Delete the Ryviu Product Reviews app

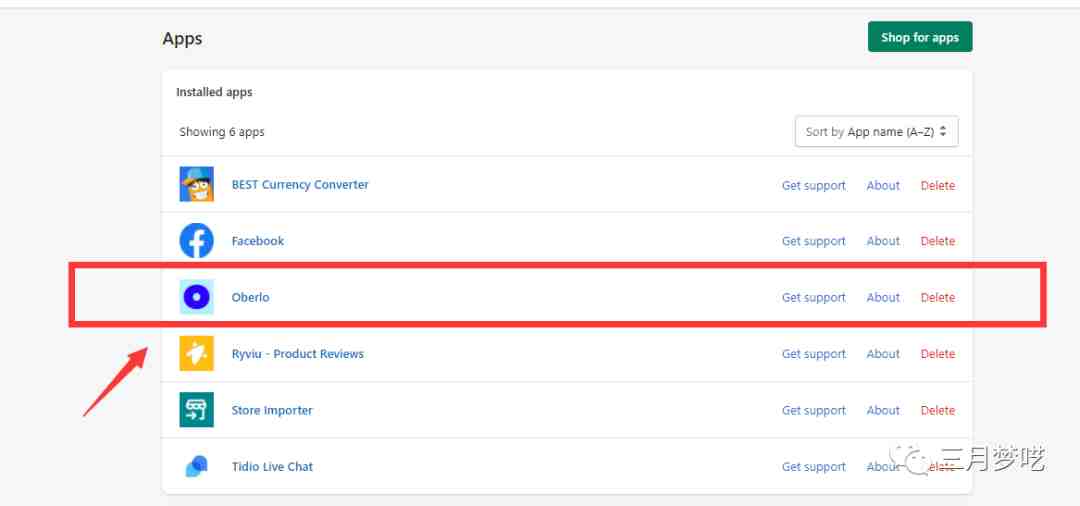tap(937, 354)
